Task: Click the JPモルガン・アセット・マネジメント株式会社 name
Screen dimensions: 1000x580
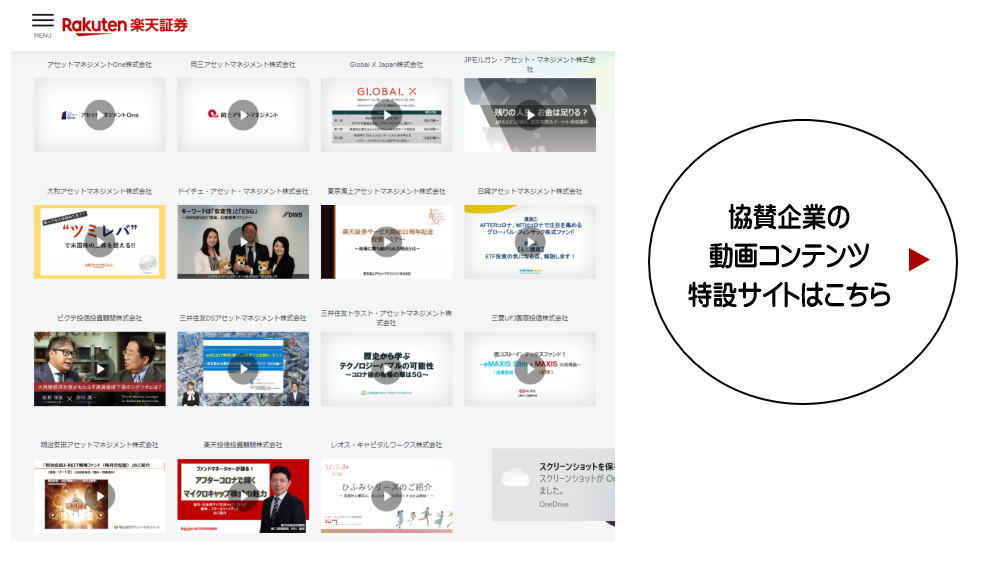Action: click(530, 64)
